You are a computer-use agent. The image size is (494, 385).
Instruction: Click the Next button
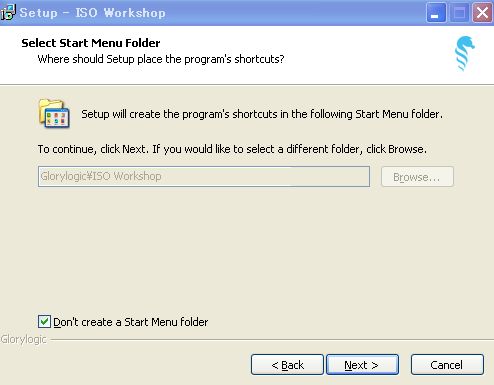point(362,365)
